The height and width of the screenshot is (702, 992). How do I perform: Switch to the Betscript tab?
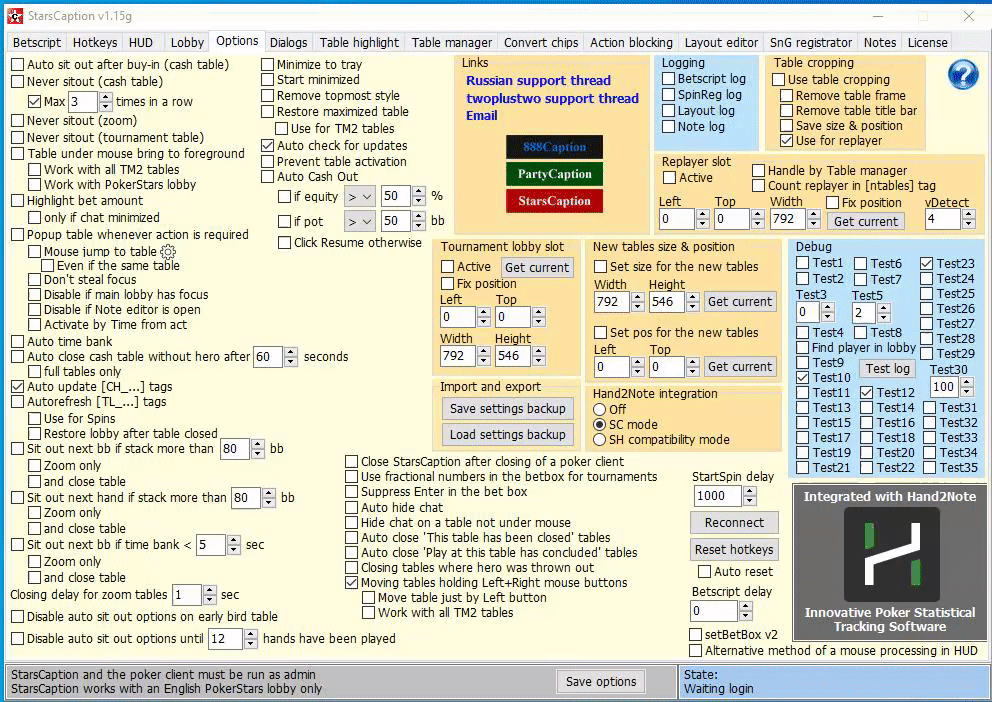pyautogui.click(x=37, y=42)
